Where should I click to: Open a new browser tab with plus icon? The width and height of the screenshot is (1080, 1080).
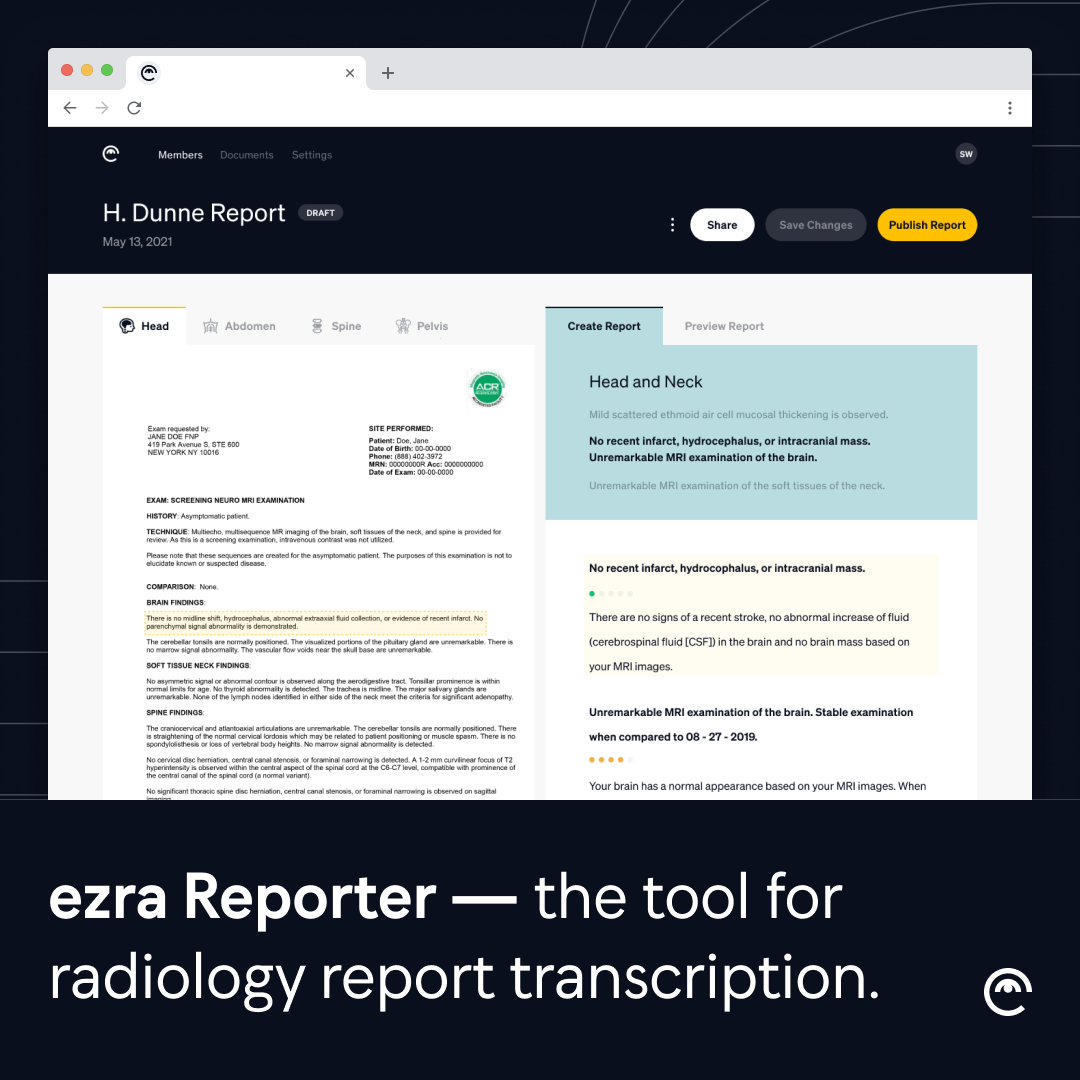pyautogui.click(x=388, y=73)
